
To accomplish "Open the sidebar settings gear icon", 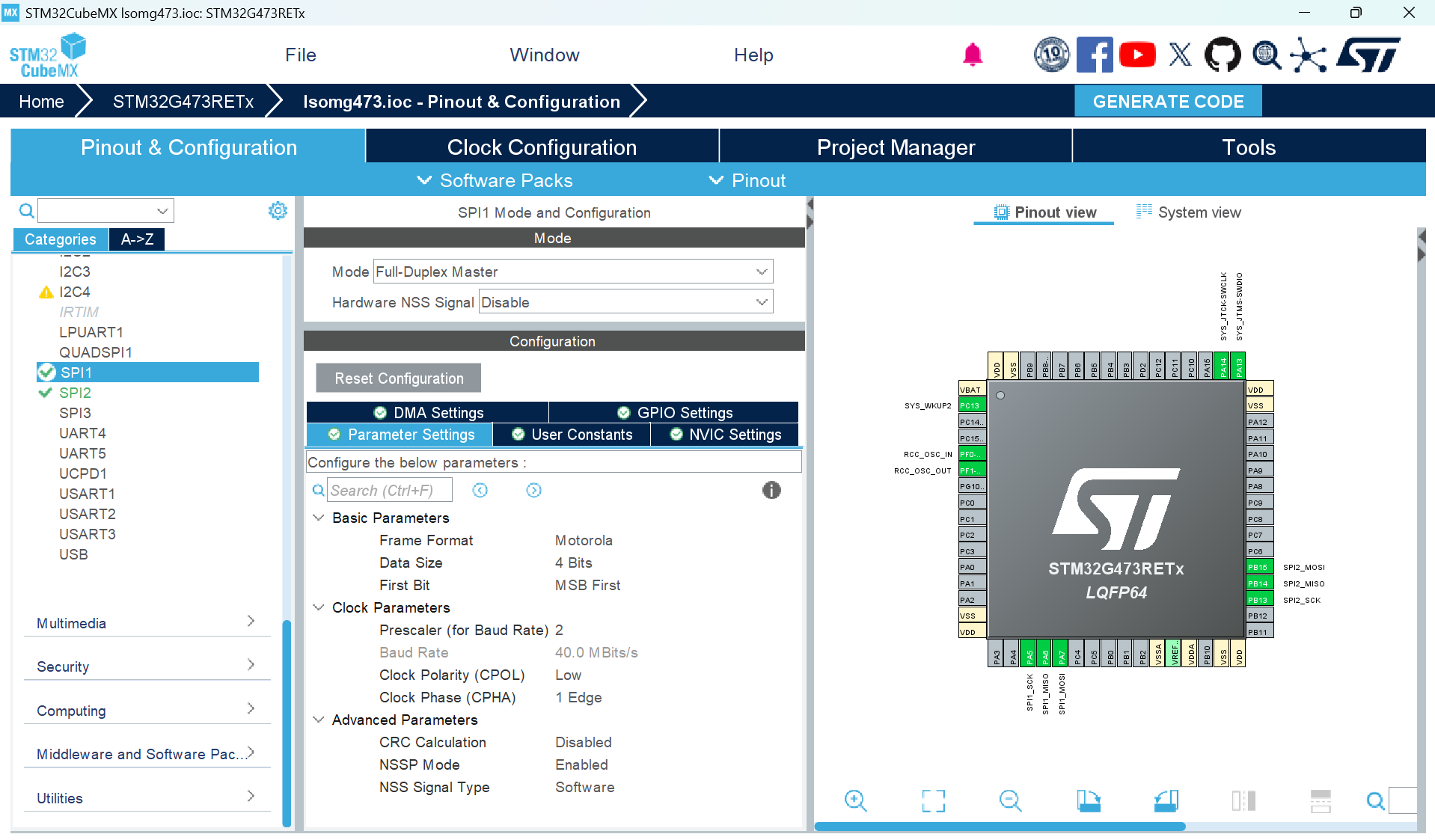I will click(x=278, y=210).
